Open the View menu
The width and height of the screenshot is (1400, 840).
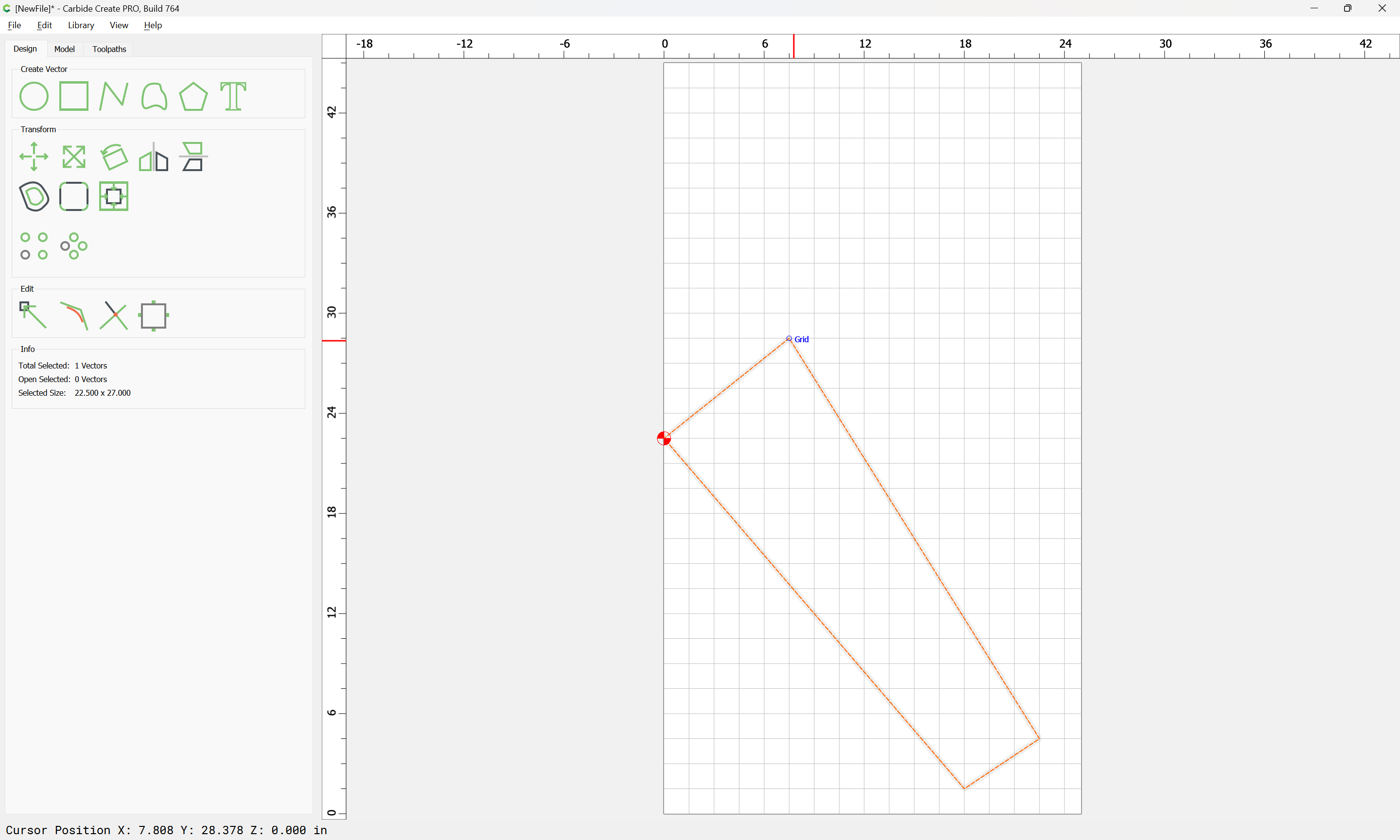tap(119, 25)
